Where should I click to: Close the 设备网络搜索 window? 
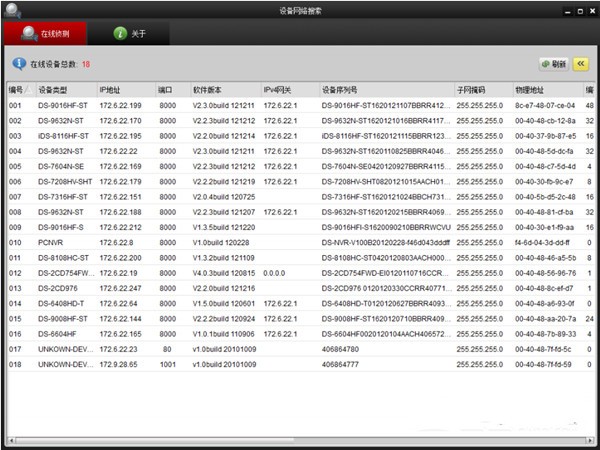pos(588,8)
